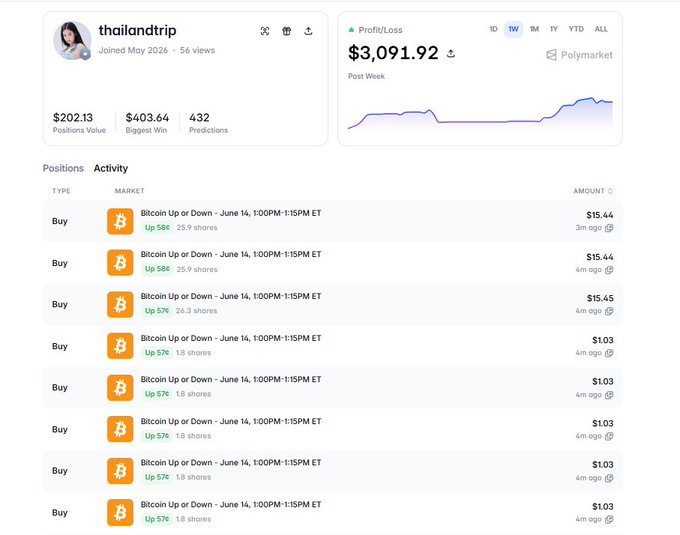The image size is (680, 535).
Task: Click the MARKET column header
Action: point(129,191)
